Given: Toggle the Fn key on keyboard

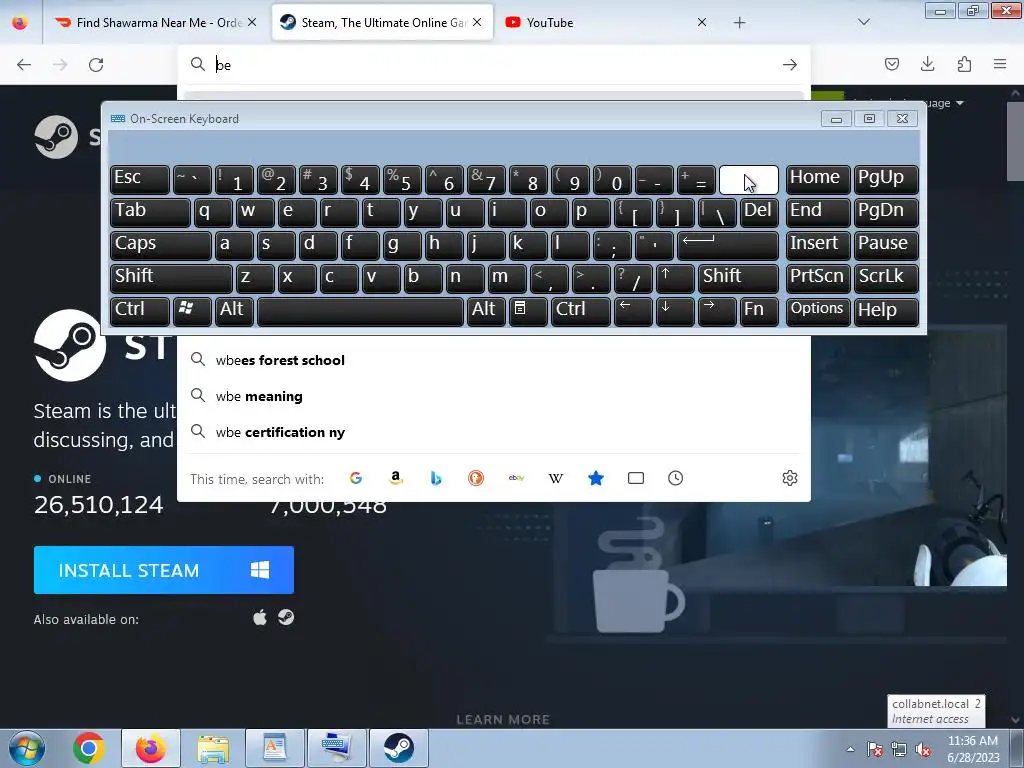Looking at the screenshot, I should pyautogui.click(x=758, y=311).
